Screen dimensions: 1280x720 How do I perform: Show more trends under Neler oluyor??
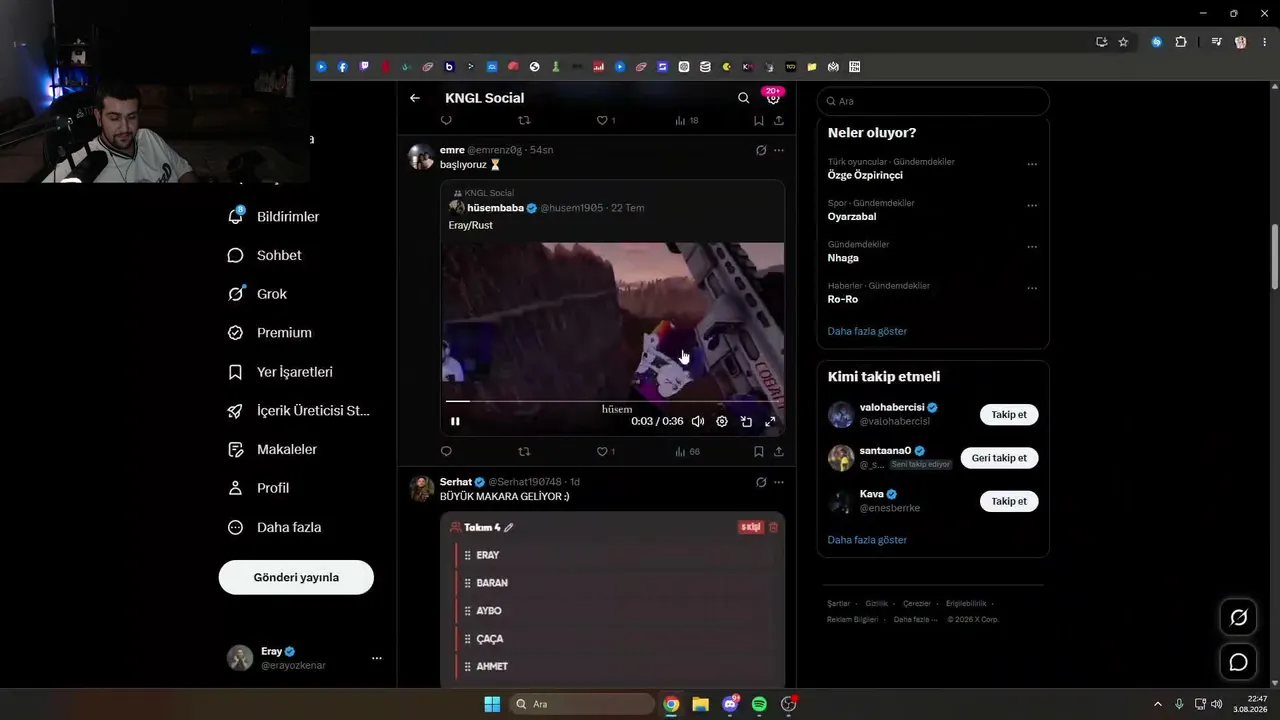point(867,331)
